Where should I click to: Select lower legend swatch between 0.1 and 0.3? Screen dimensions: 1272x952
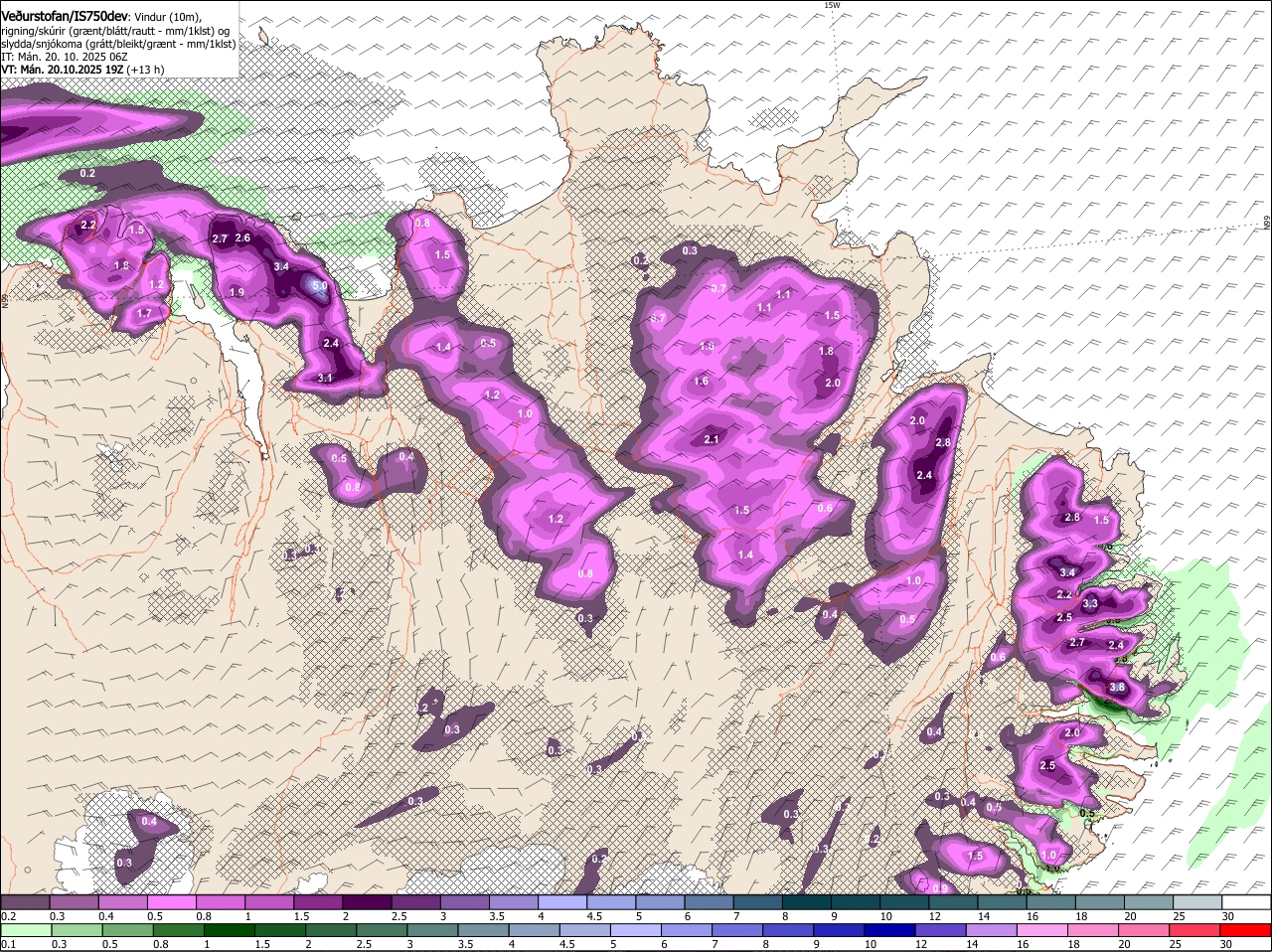coord(25,930)
